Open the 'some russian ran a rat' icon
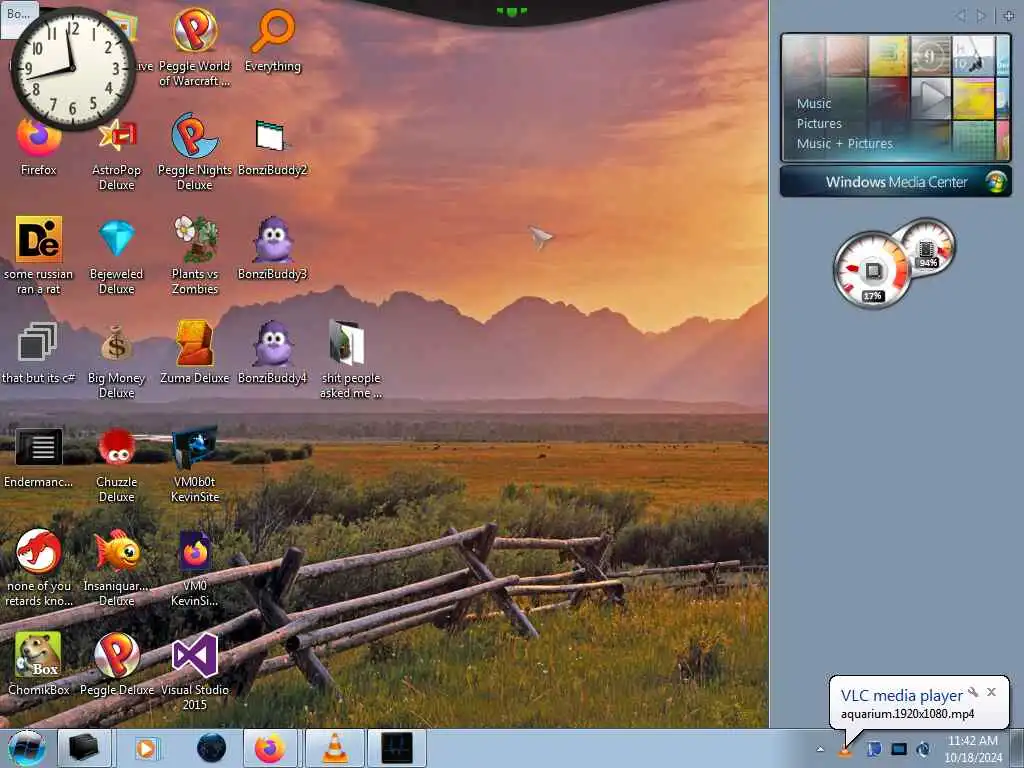 pos(39,255)
